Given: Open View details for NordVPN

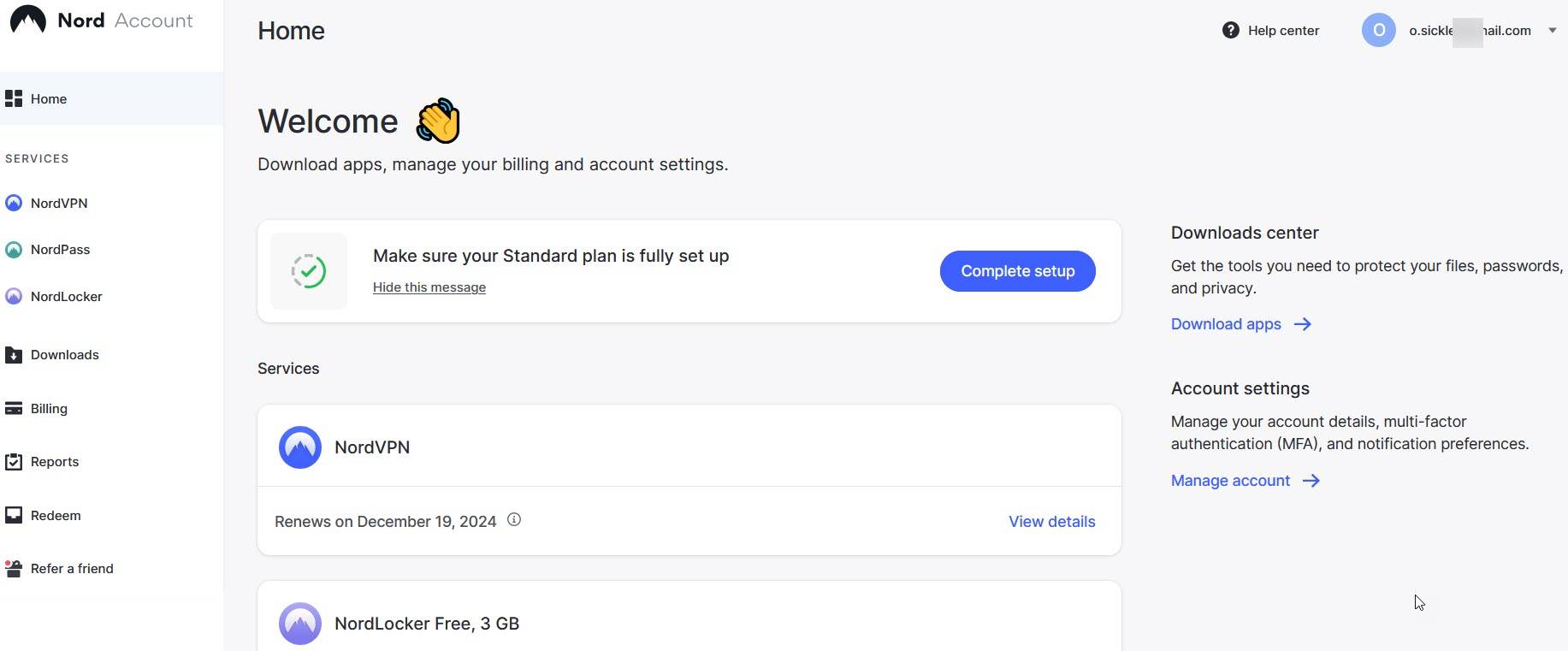Looking at the screenshot, I should pos(1051,522).
